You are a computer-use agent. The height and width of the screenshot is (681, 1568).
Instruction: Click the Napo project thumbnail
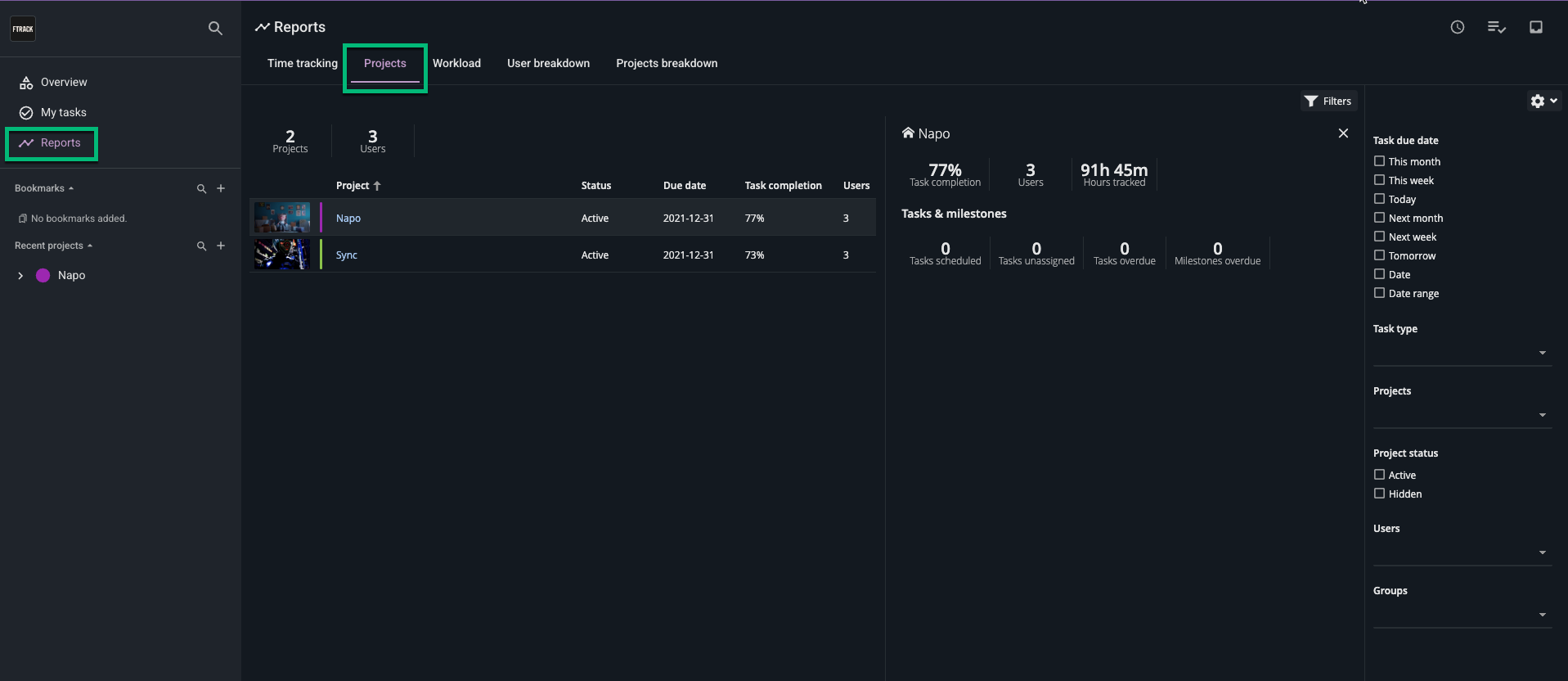click(x=282, y=218)
